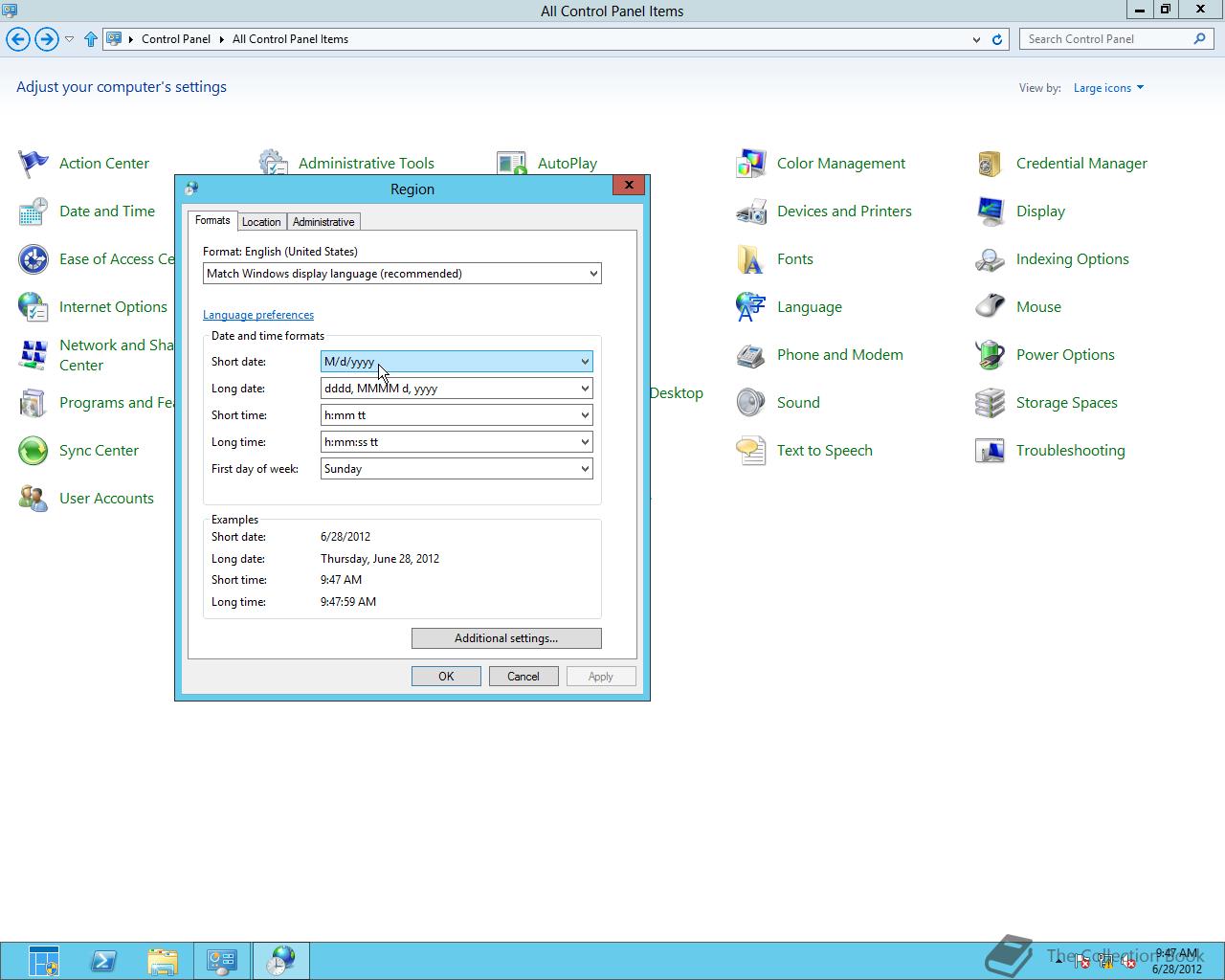Click the Display monitor icon
The image size is (1225, 980).
pyautogui.click(x=991, y=212)
